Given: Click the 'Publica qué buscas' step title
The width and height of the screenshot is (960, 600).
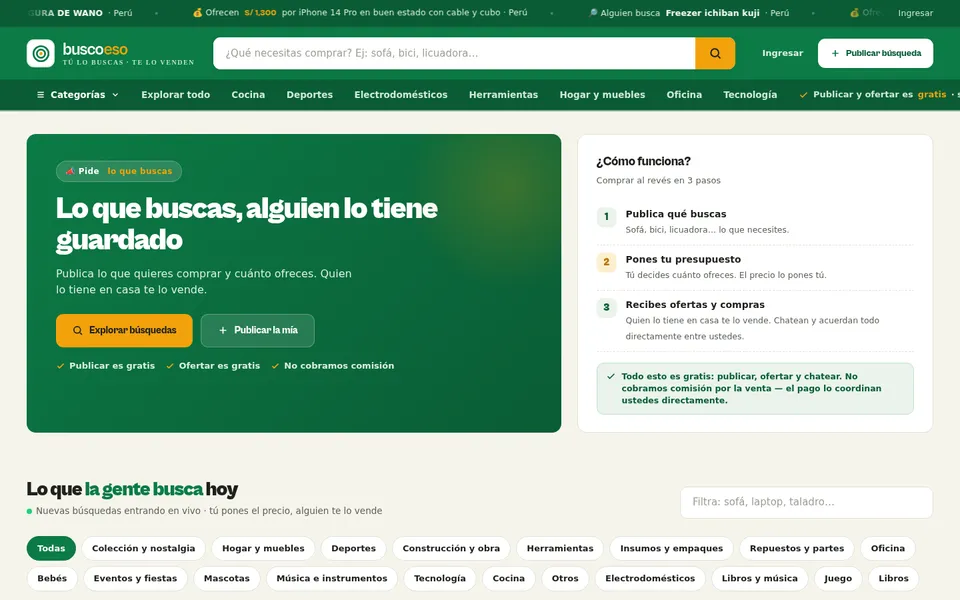Looking at the screenshot, I should (x=676, y=214).
